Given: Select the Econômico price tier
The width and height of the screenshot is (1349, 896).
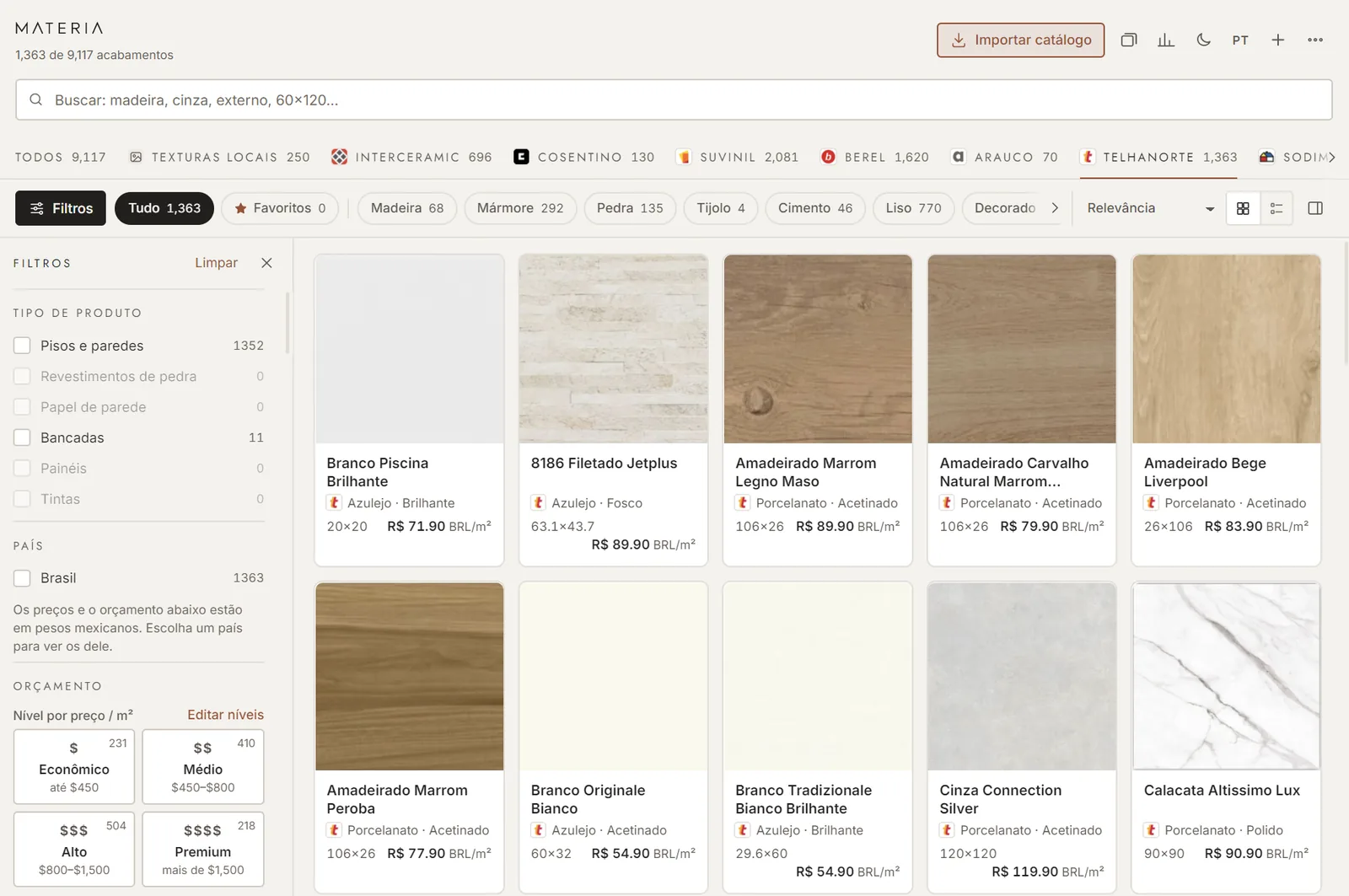Looking at the screenshot, I should point(74,766).
